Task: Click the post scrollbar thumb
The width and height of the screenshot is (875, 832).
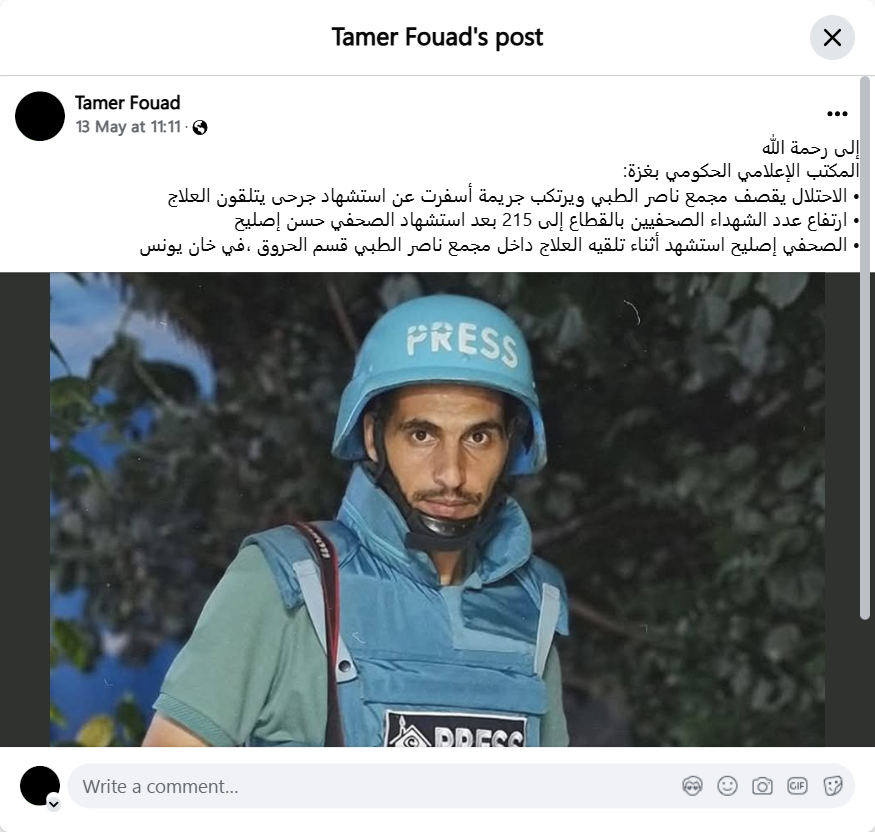Action: coord(865,348)
